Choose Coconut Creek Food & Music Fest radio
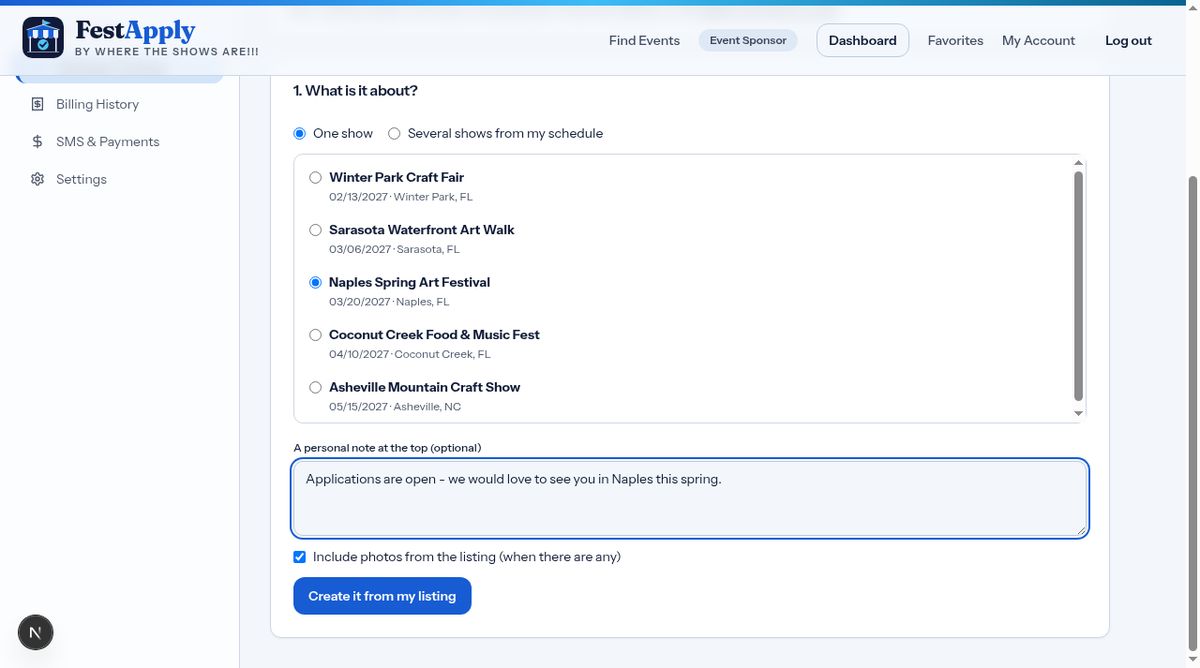This screenshot has height=668, width=1200. pos(316,335)
